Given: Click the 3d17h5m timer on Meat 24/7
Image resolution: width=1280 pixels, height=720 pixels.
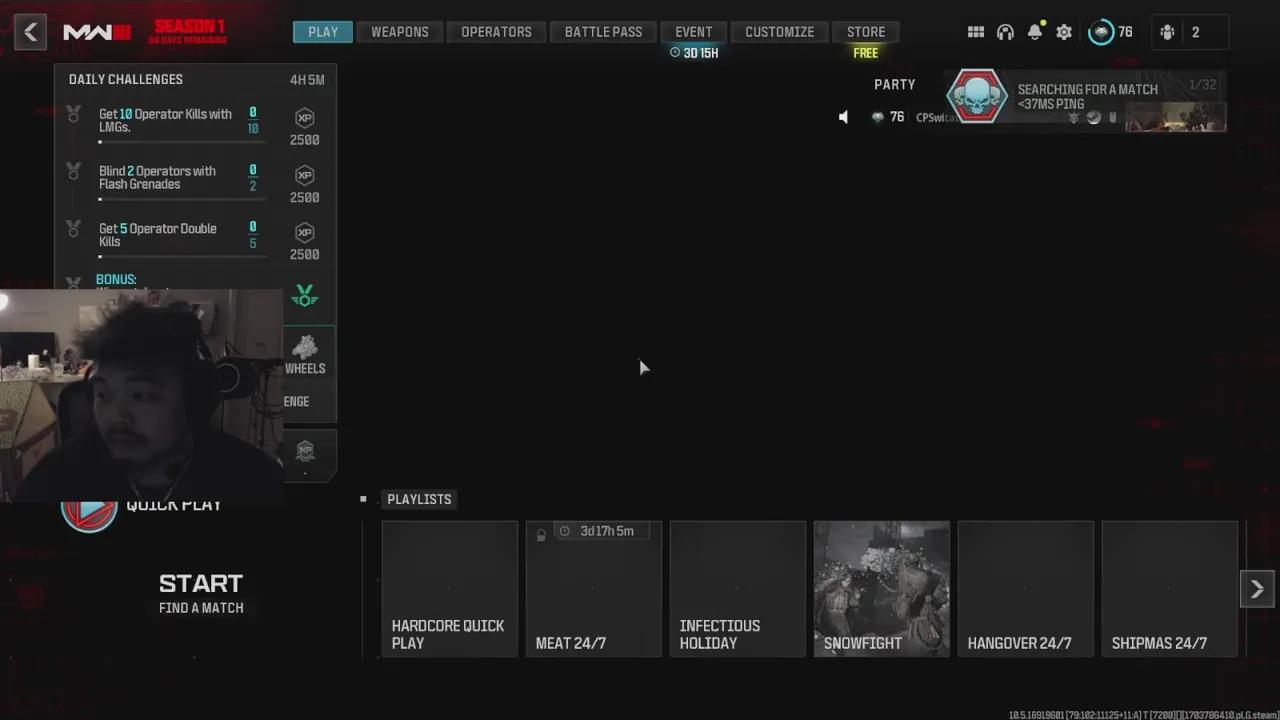Looking at the screenshot, I should click(607, 531).
